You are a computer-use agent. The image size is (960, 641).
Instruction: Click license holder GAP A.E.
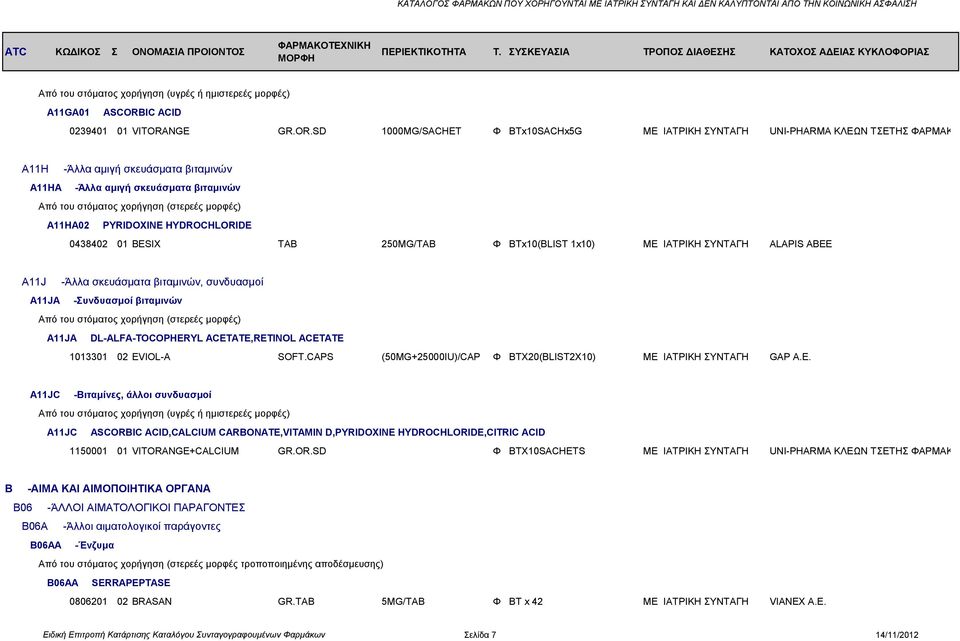pyautogui.click(x=790, y=357)
